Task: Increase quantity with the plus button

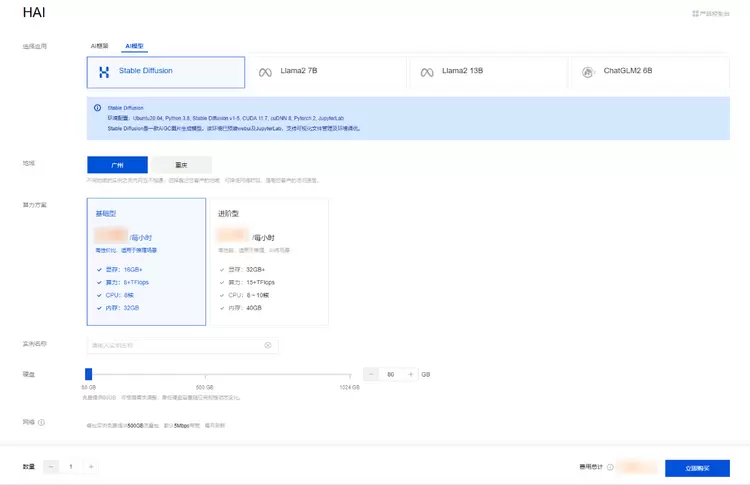Action: point(91,467)
